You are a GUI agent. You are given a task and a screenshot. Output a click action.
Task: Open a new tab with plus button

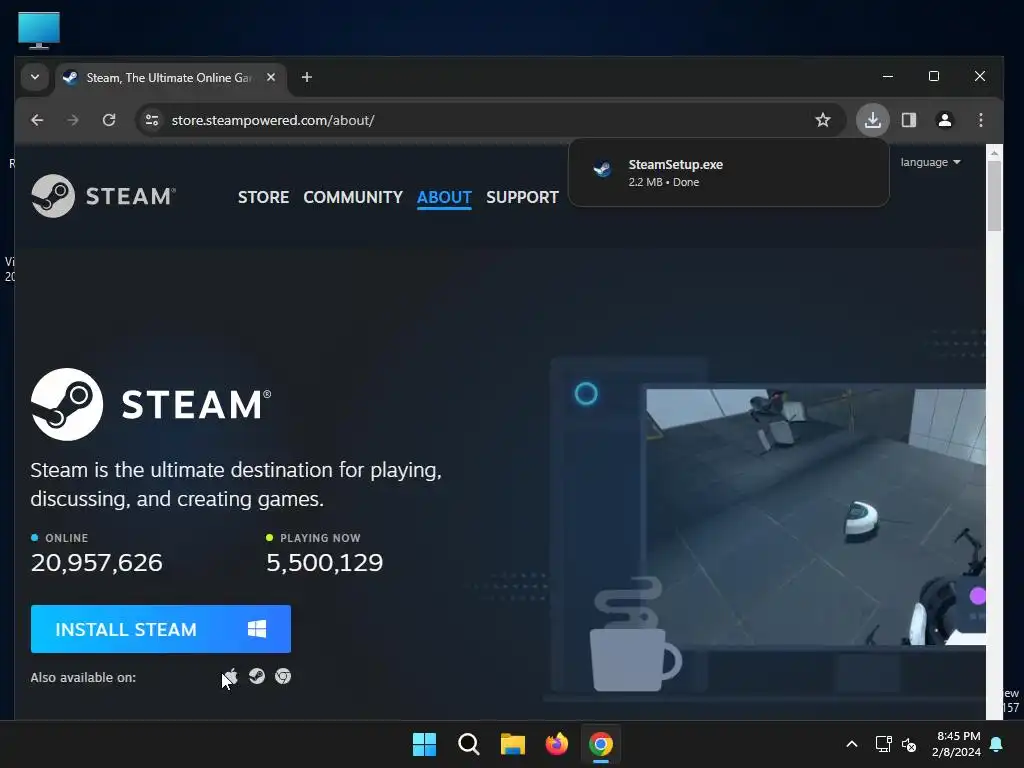pos(306,77)
